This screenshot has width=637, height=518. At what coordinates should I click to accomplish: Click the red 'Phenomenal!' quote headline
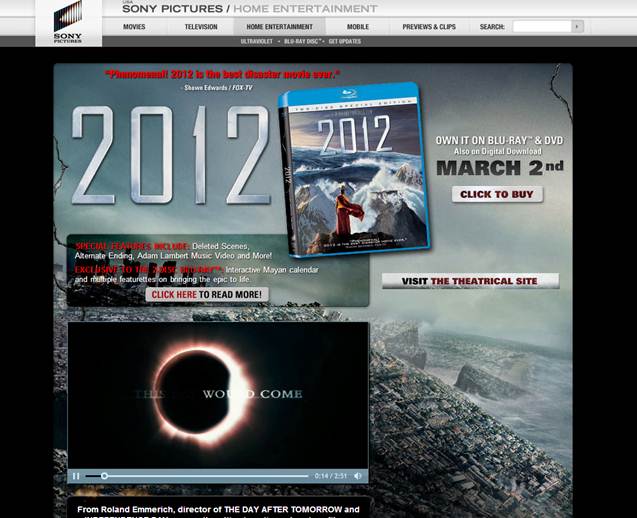[x=223, y=75]
